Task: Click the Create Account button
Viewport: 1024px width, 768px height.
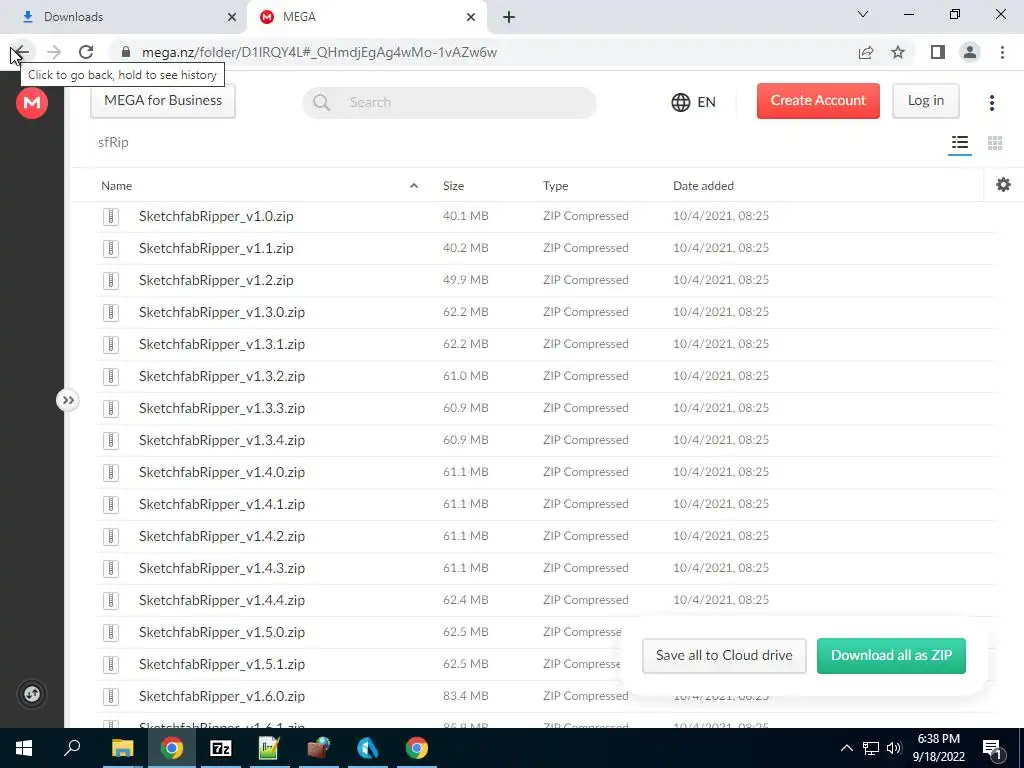Action: pyautogui.click(x=818, y=101)
